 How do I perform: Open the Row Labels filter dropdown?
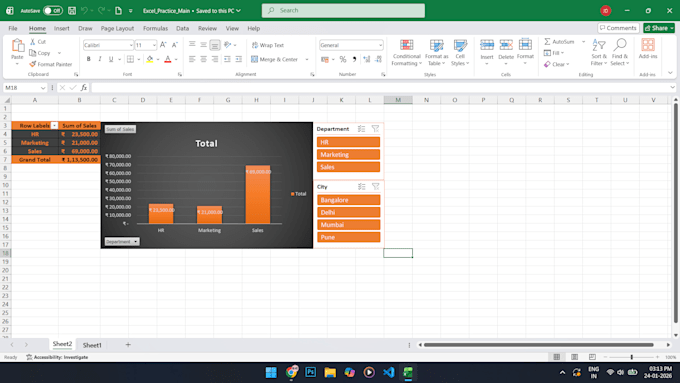tap(54, 126)
